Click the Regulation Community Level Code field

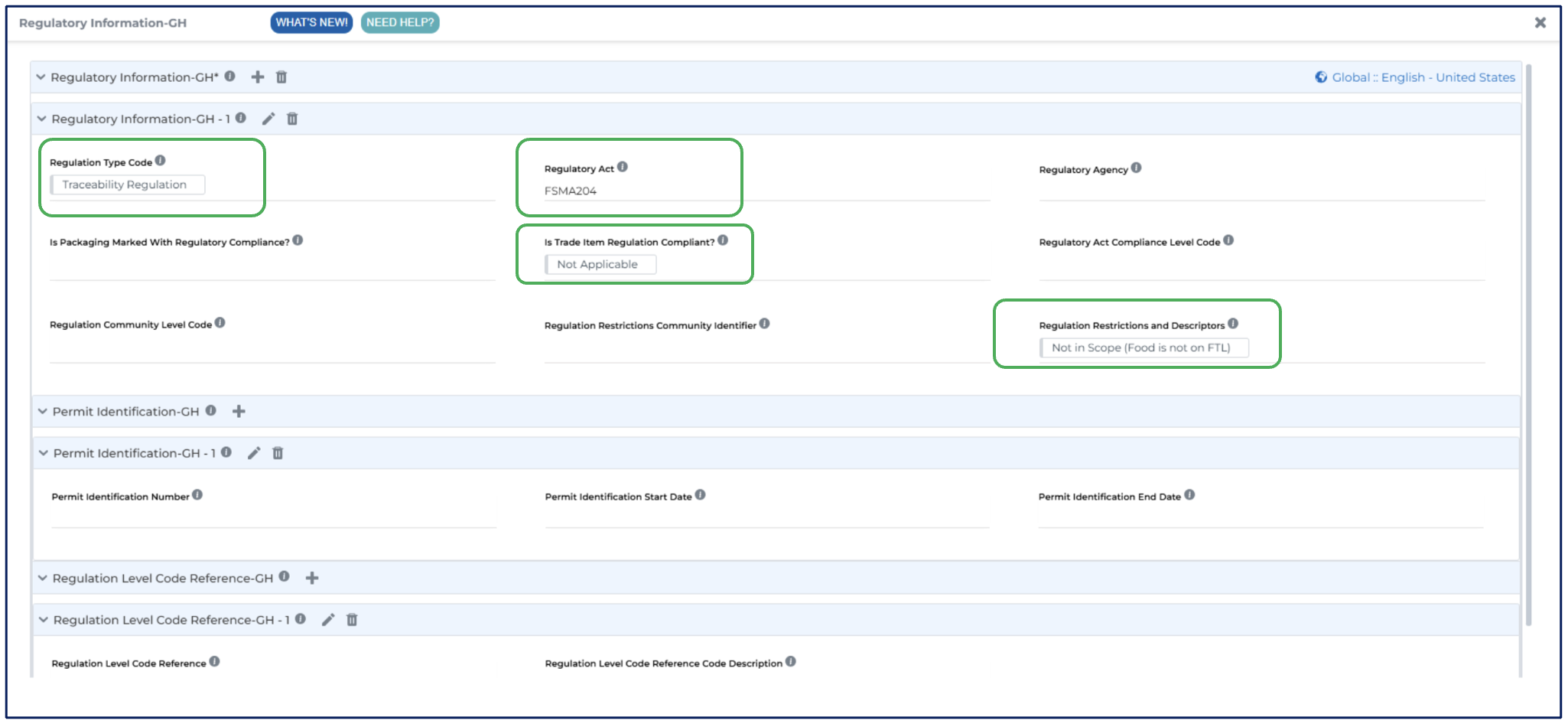click(x=272, y=351)
